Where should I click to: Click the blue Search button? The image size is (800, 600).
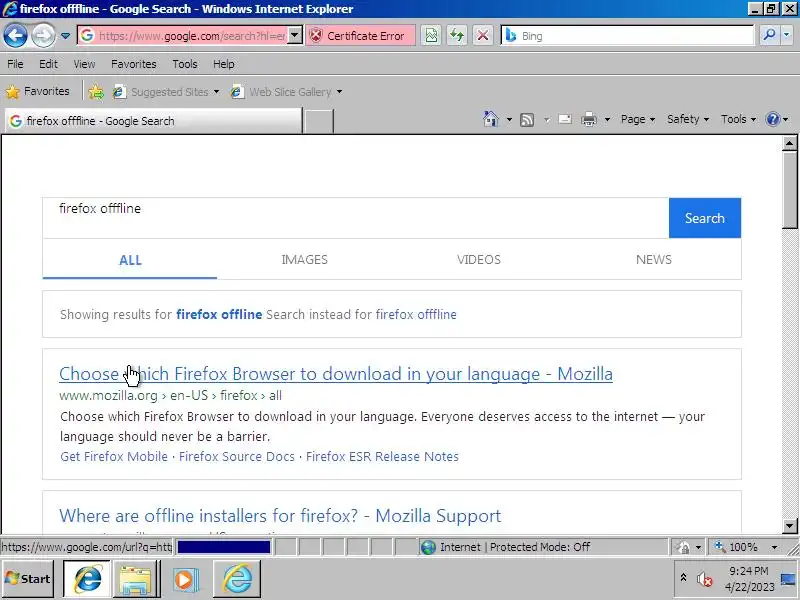coord(705,218)
